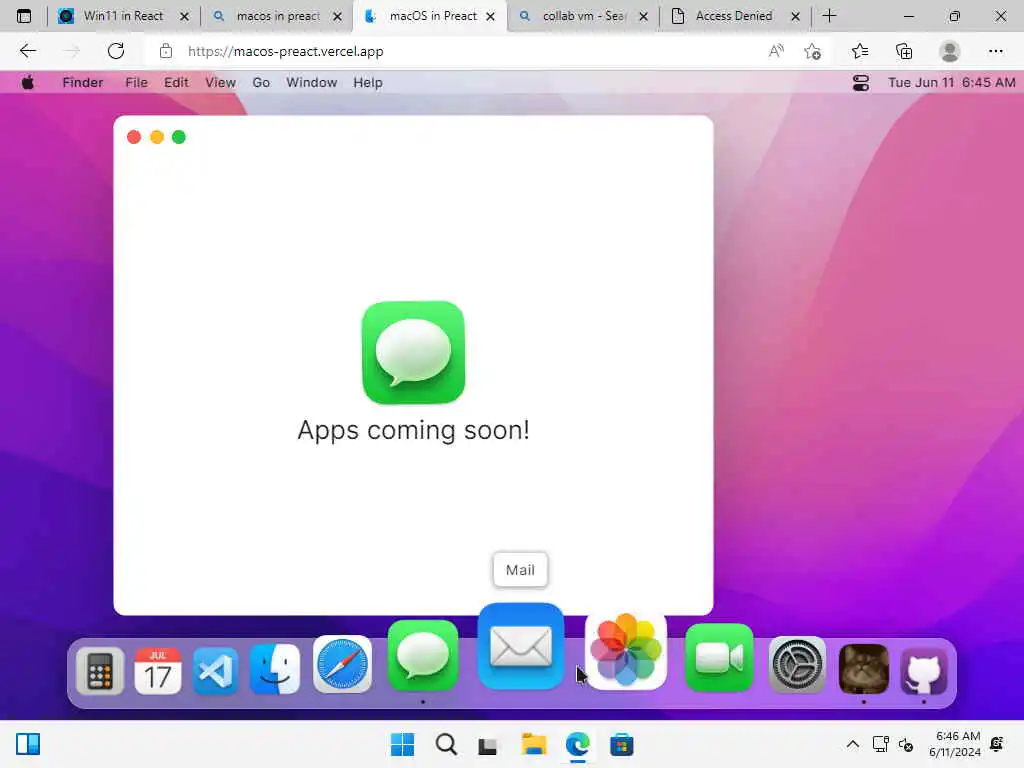Image resolution: width=1024 pixels, height=768 pixels.
Task: Click the cat photo icon in dock
Action: pyautogui.click(x=863, y=669)
